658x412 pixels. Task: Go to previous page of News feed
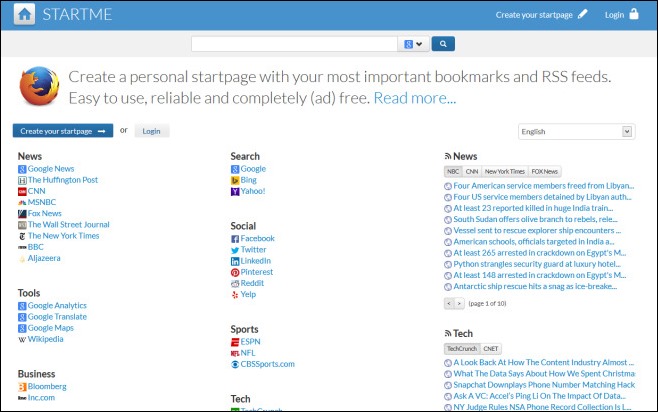449,302
